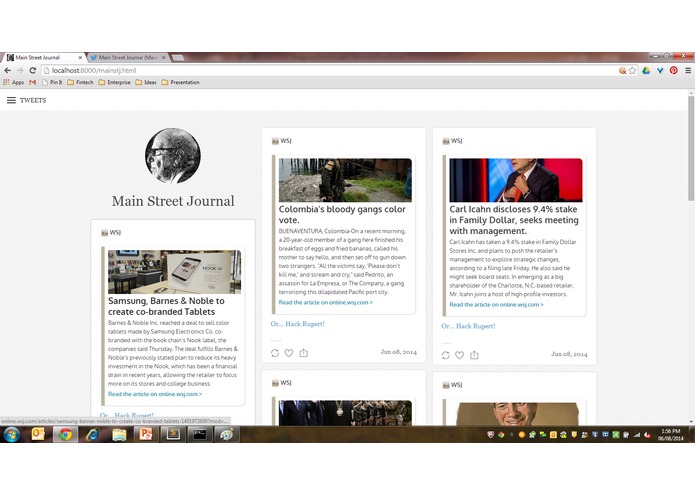Click the Google Drive extension icon

click(x=646, y=70)
